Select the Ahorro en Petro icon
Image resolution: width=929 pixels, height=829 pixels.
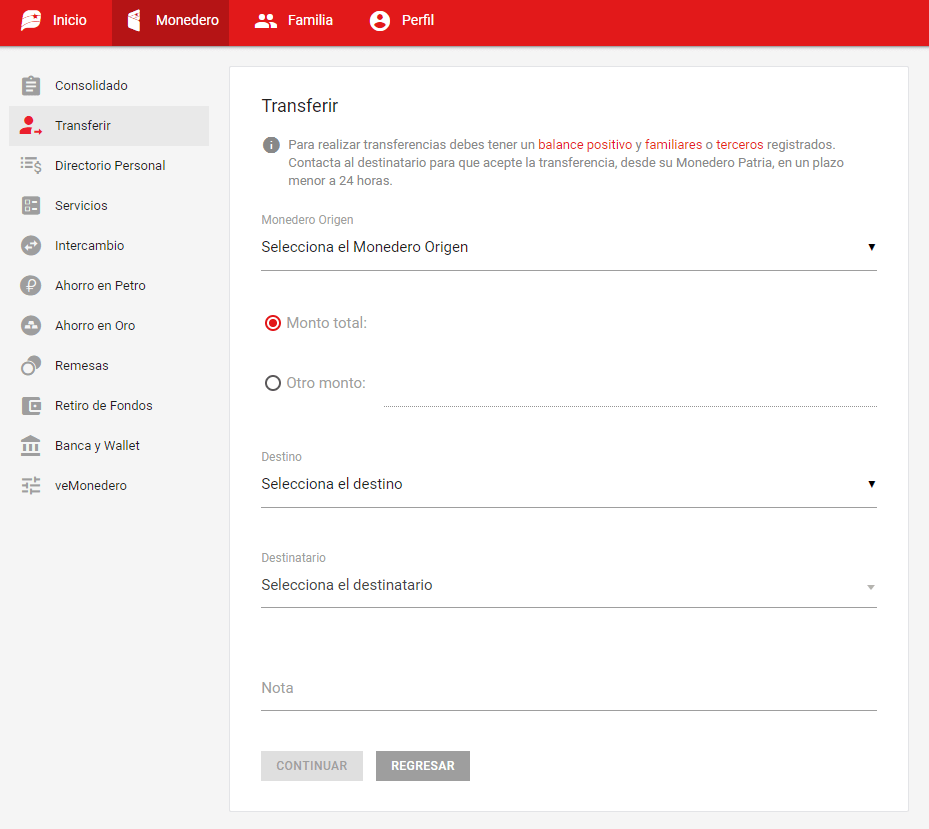click(x=31, y=286)
